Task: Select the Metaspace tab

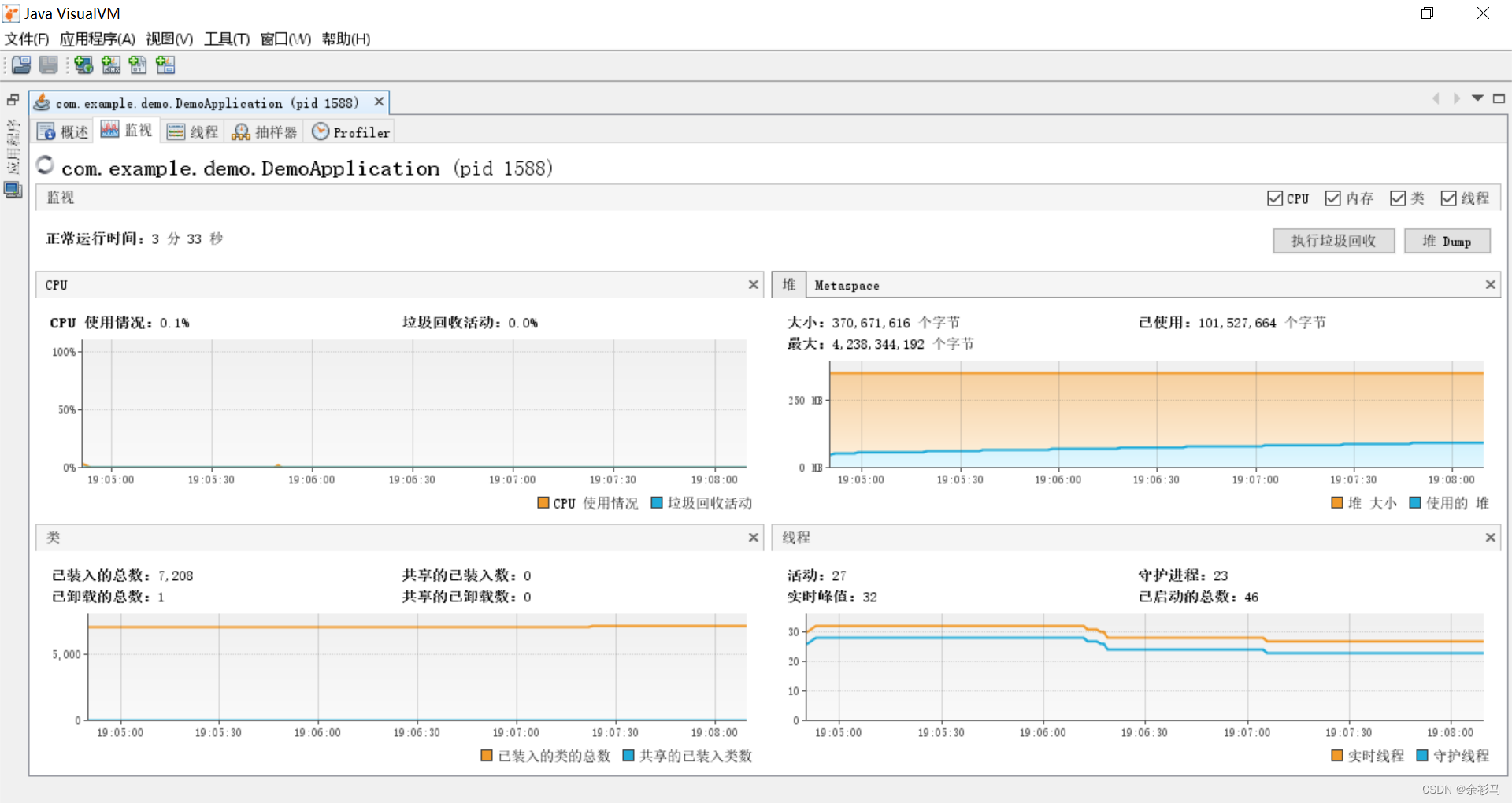Action: (847, 286)
